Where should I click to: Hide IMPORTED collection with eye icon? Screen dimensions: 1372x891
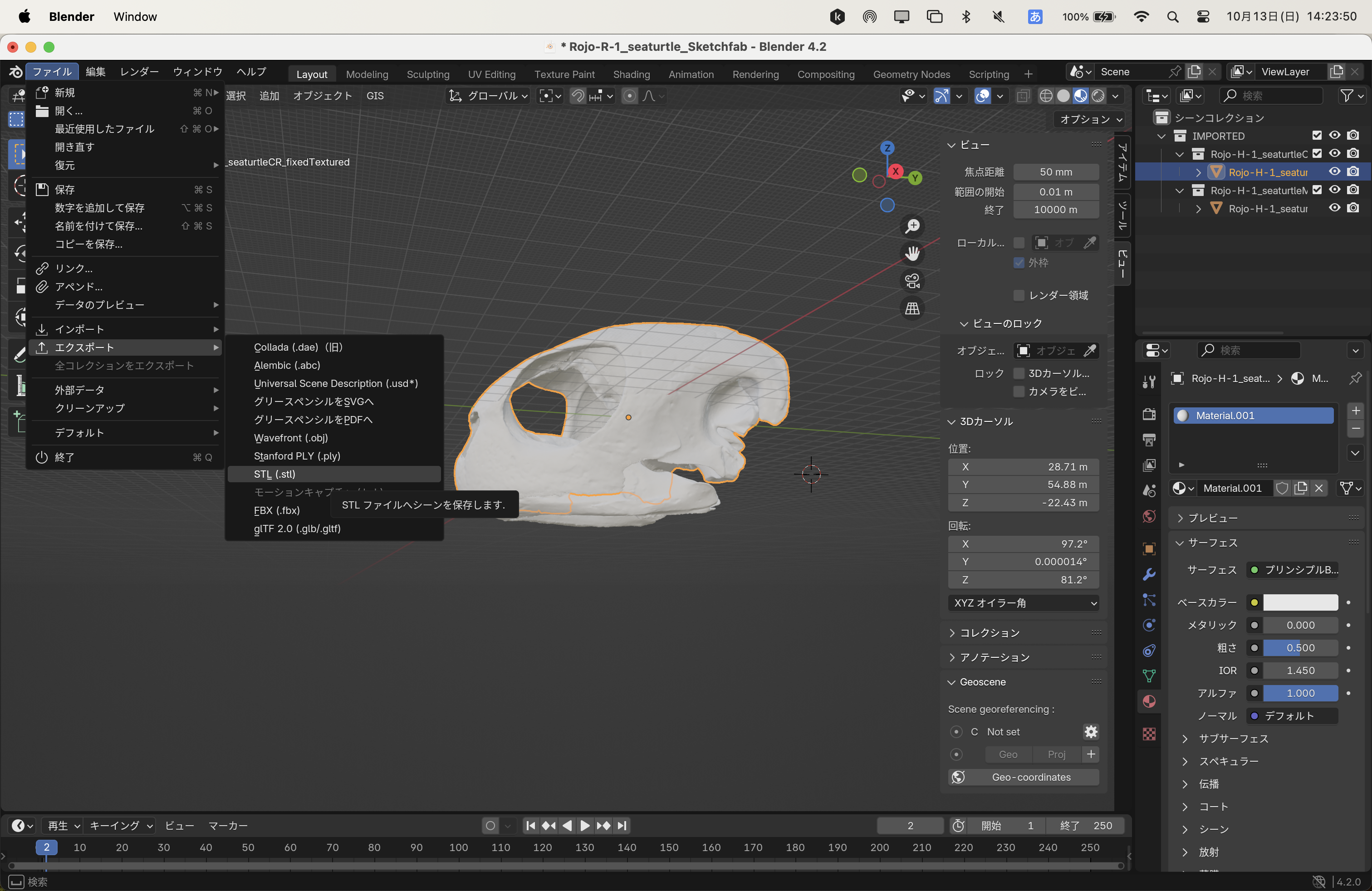[1334, 136]
